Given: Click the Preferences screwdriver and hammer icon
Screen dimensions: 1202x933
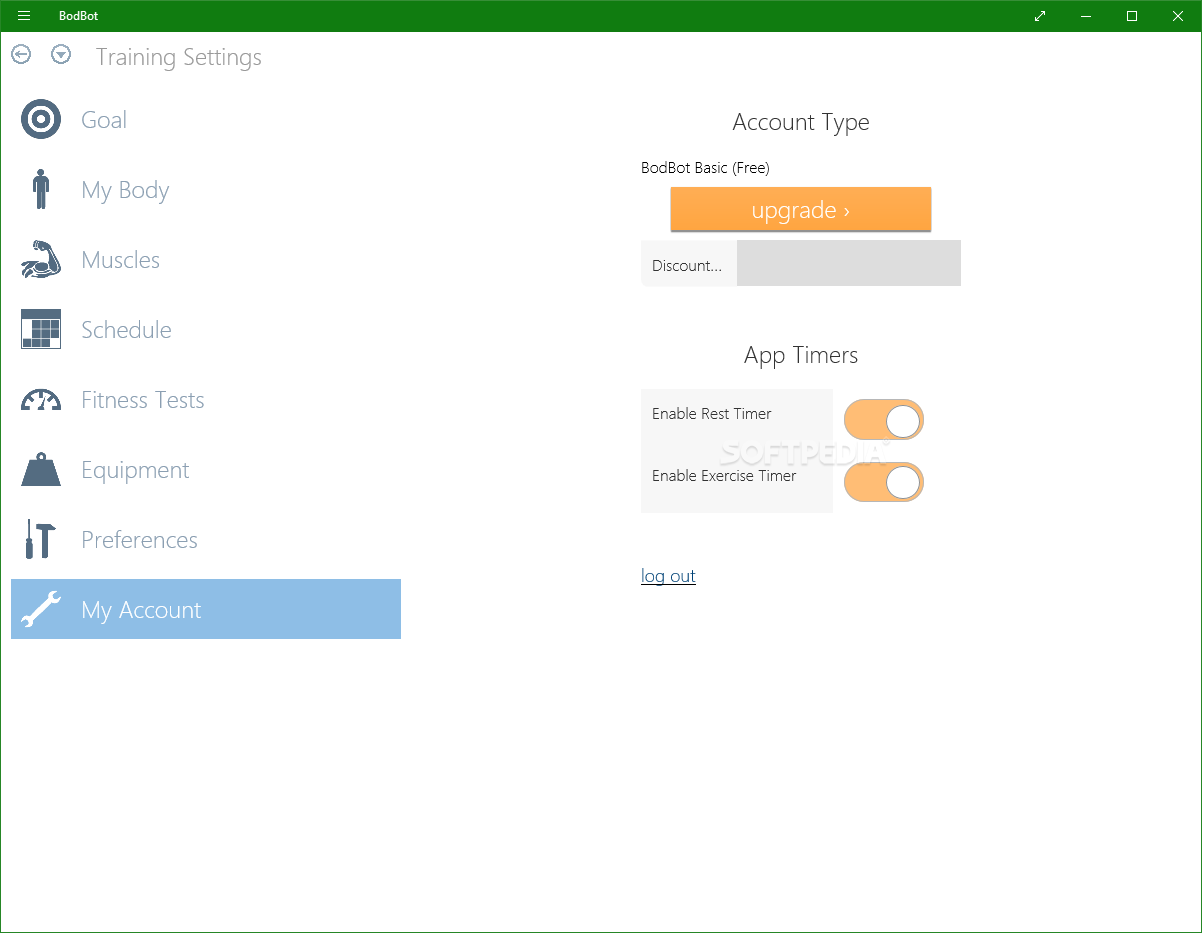Looking at the screenshot, I should coord(41,539).
